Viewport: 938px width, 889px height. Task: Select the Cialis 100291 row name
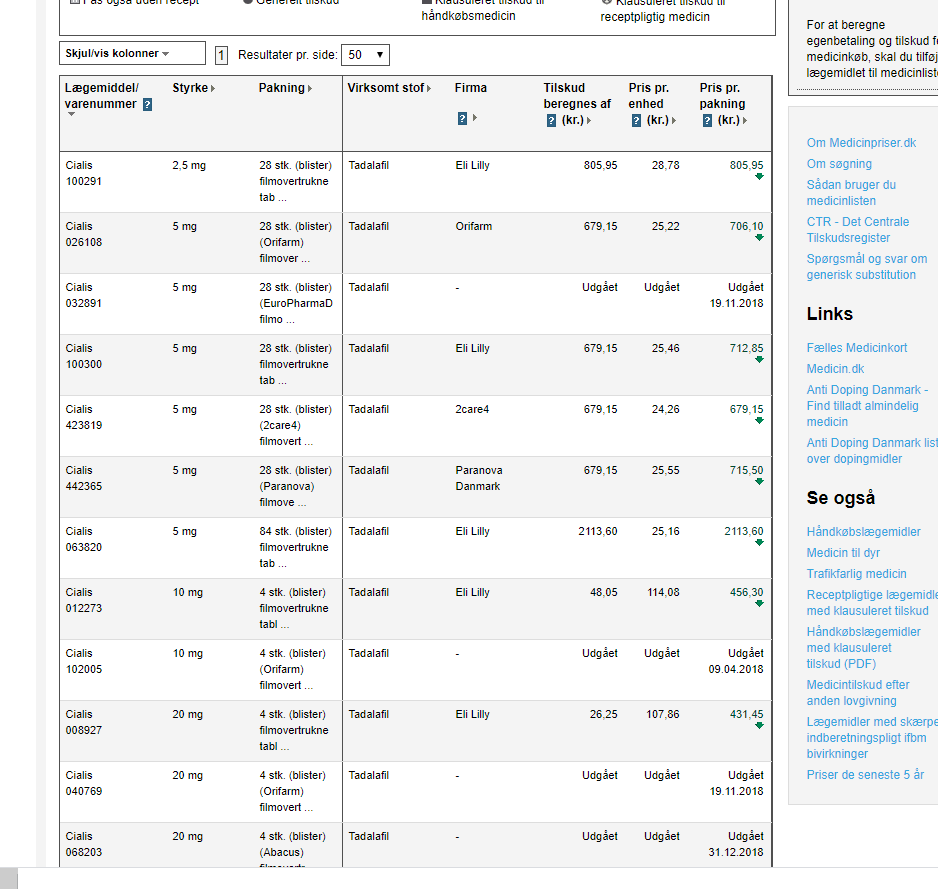click(x=83, y=173)
